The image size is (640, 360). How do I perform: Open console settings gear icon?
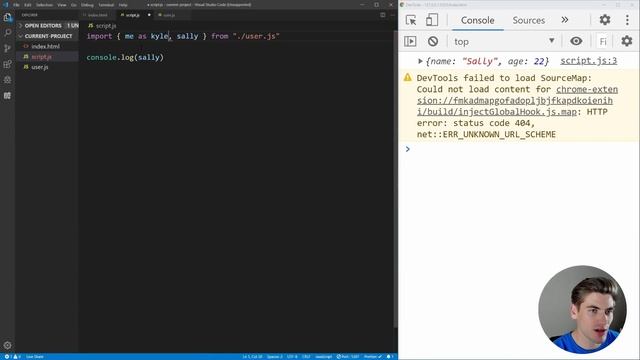point(627,41)
